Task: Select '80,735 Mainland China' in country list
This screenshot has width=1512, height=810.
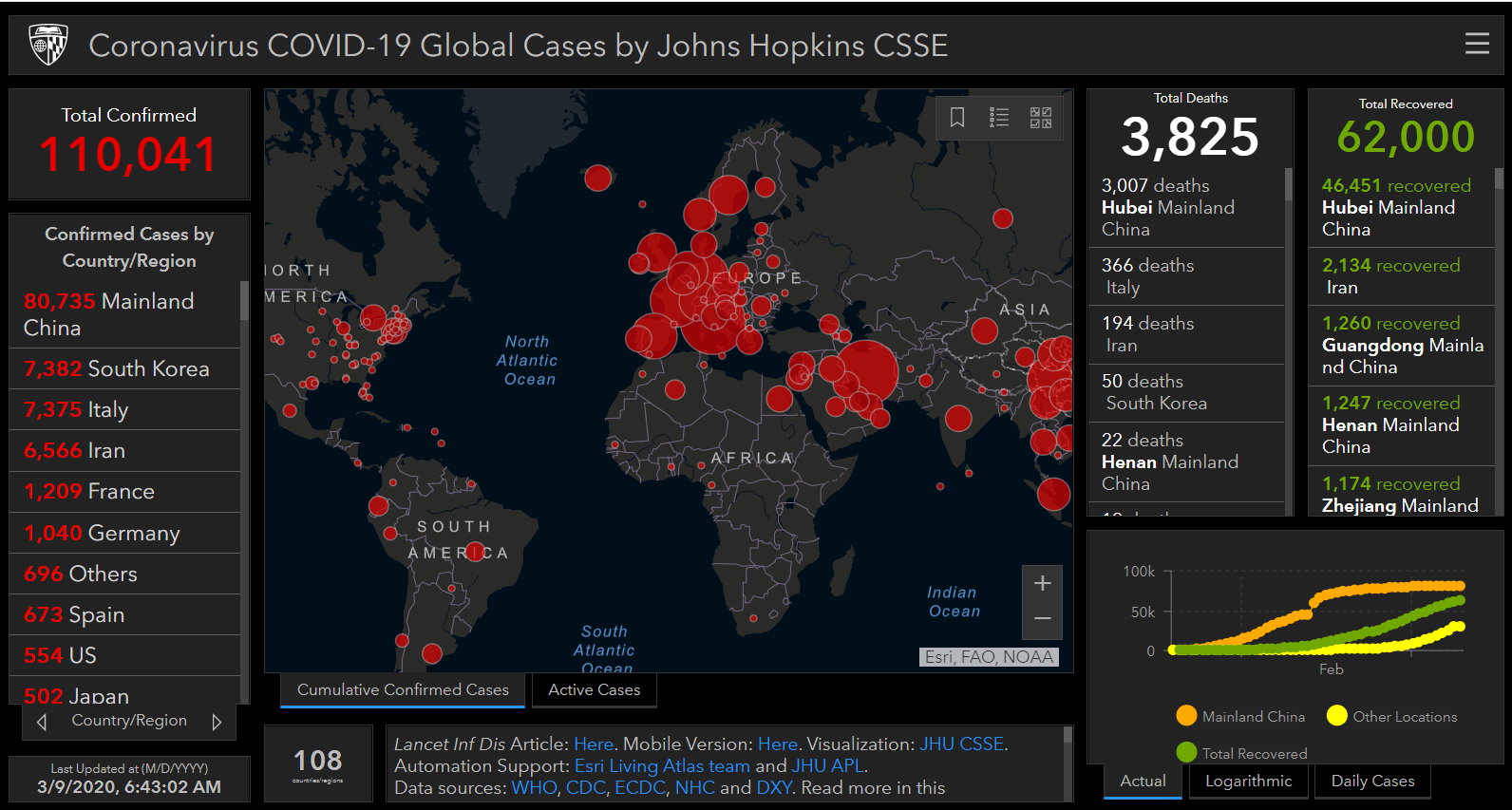Action: [x=124, y=314]
